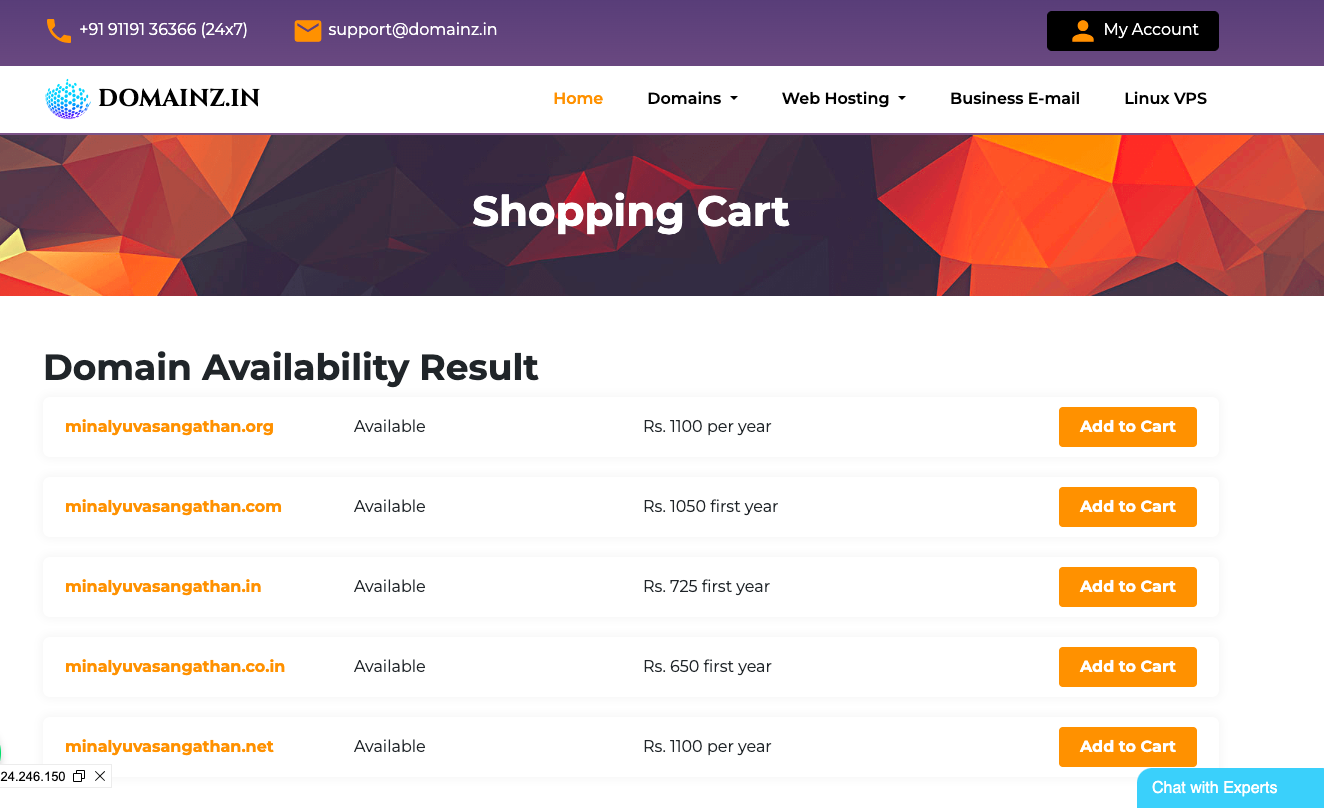1324x808 pixels.
Task: Add minalyuvasangathan.com to cart
Action: [x=1127, y=507]
